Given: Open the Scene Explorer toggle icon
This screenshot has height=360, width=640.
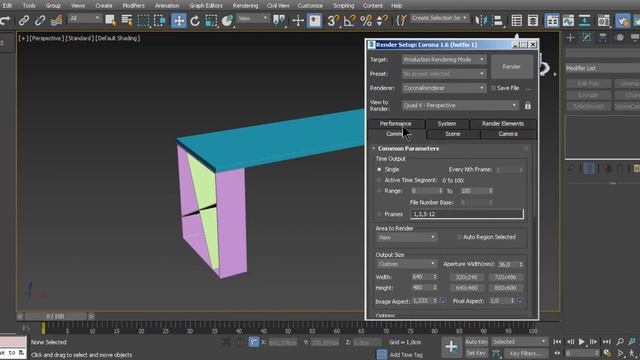Looking at the screenshot, I should (x=517, y=20).
